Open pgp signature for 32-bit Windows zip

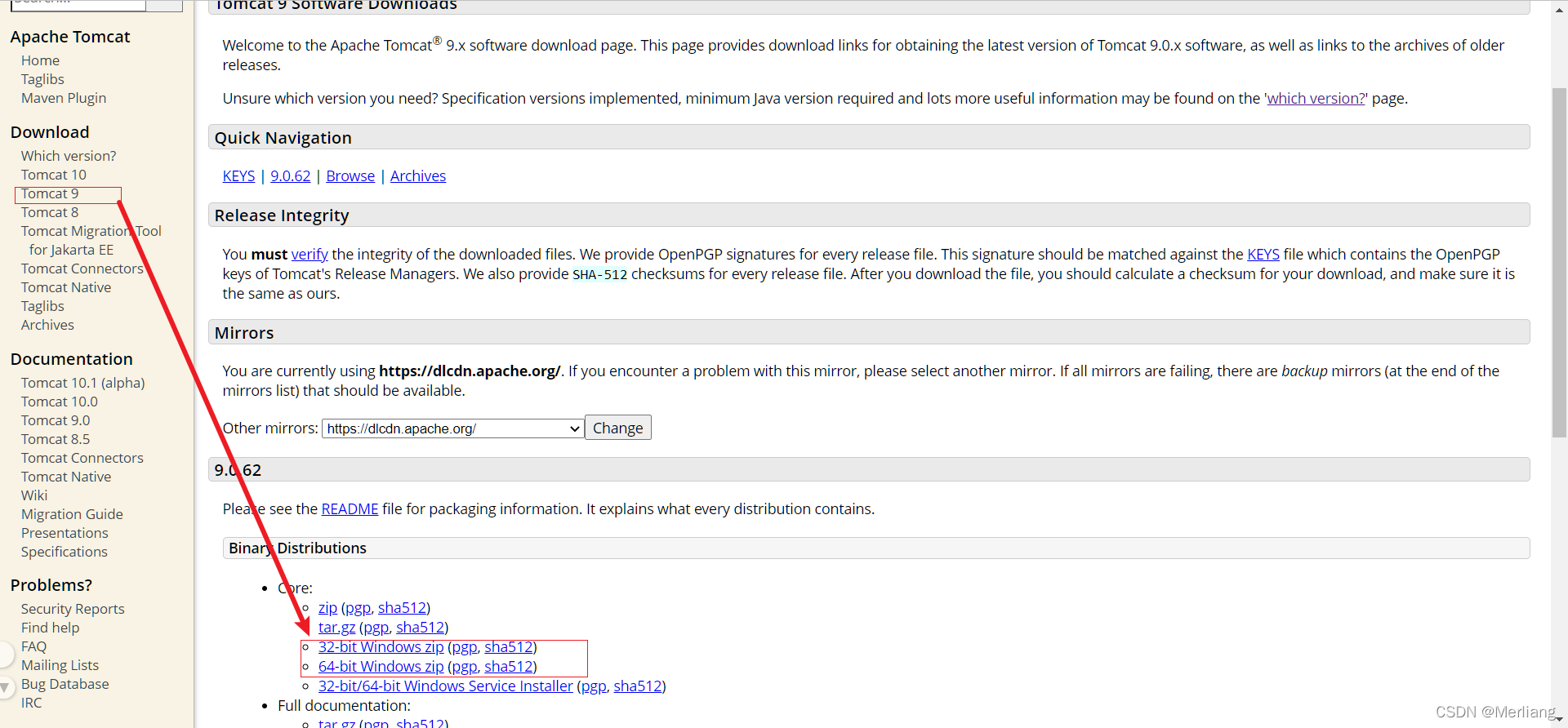click(x=464, y=647)
